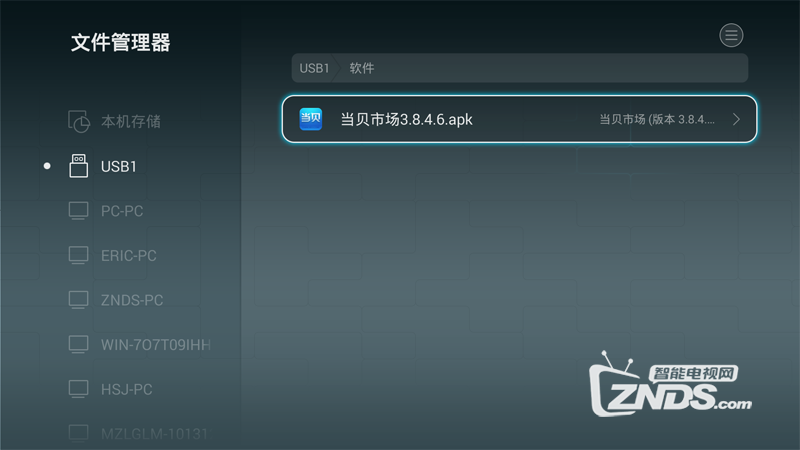800x450 pixels.
Task: Open 当贝市场3.8.4.6.apk file name
Action: point(406,119)
